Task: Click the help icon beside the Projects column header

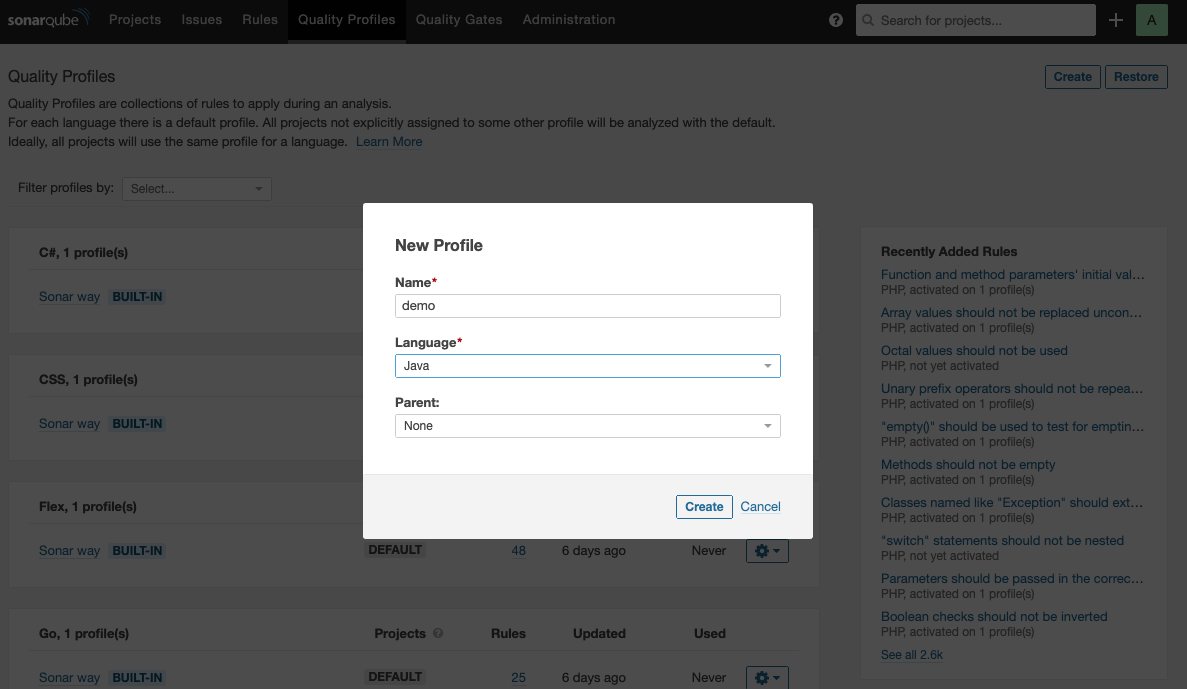Action: click(438, 633)
